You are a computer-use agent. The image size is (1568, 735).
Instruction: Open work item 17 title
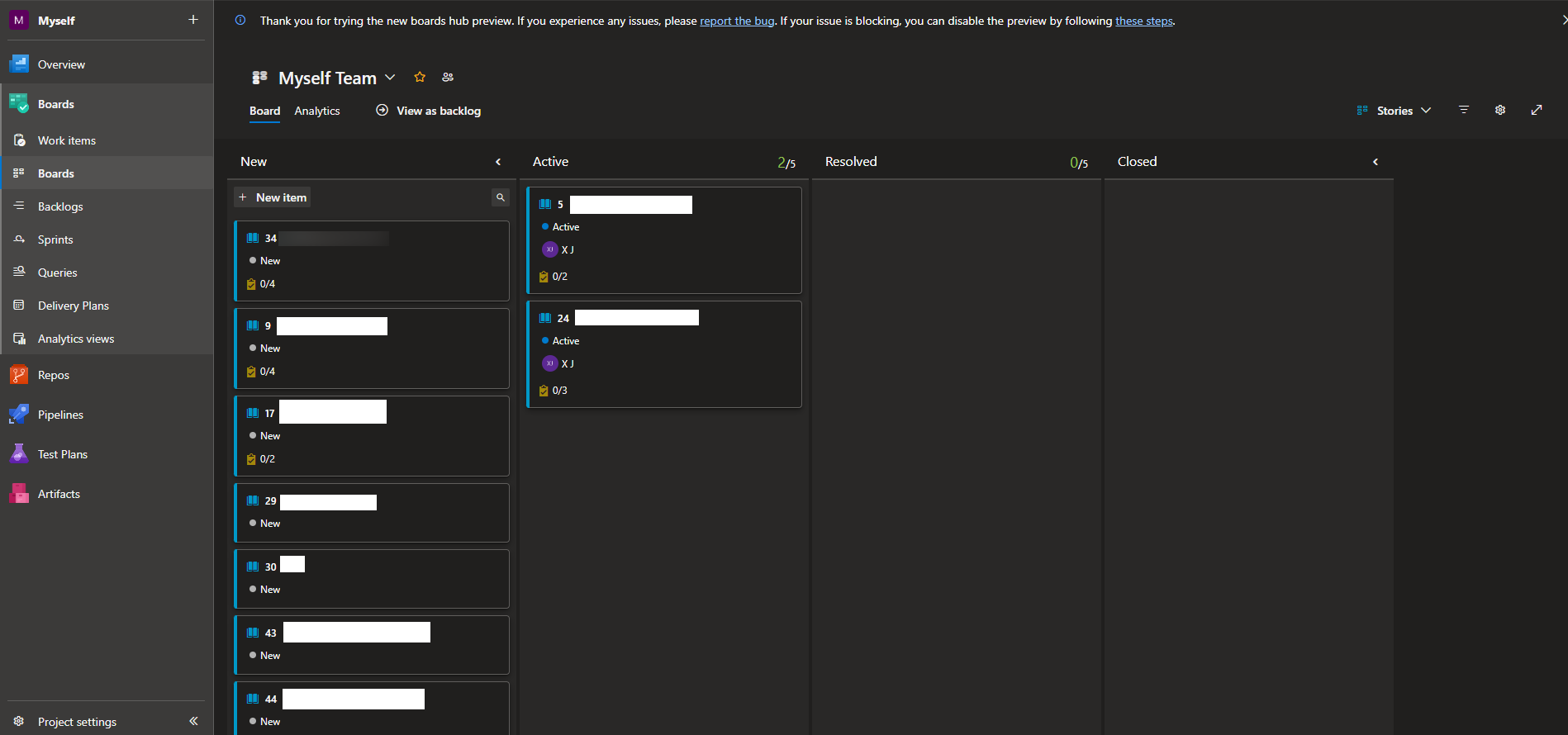click(x=333, y=412)
